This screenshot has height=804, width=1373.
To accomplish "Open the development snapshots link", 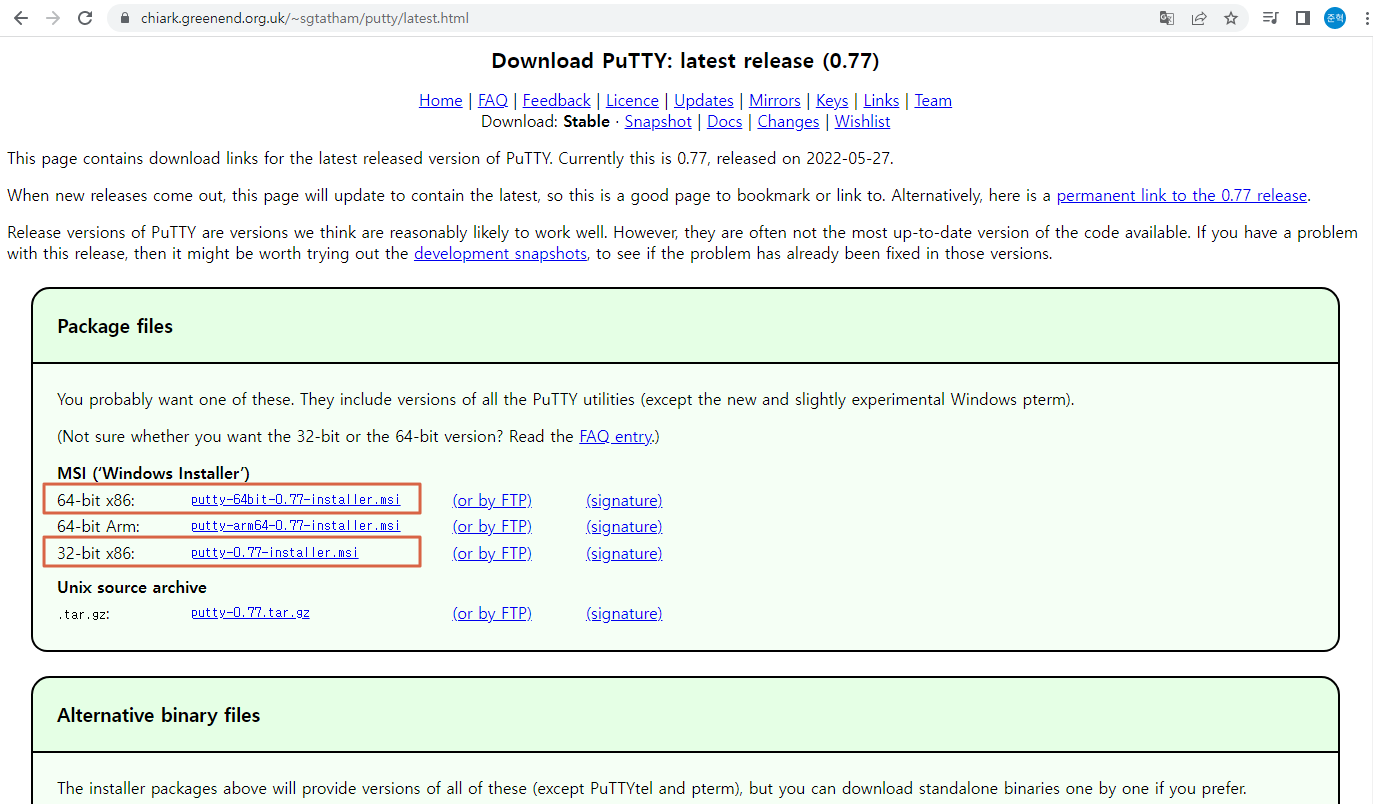I will (x=500, y=253).
